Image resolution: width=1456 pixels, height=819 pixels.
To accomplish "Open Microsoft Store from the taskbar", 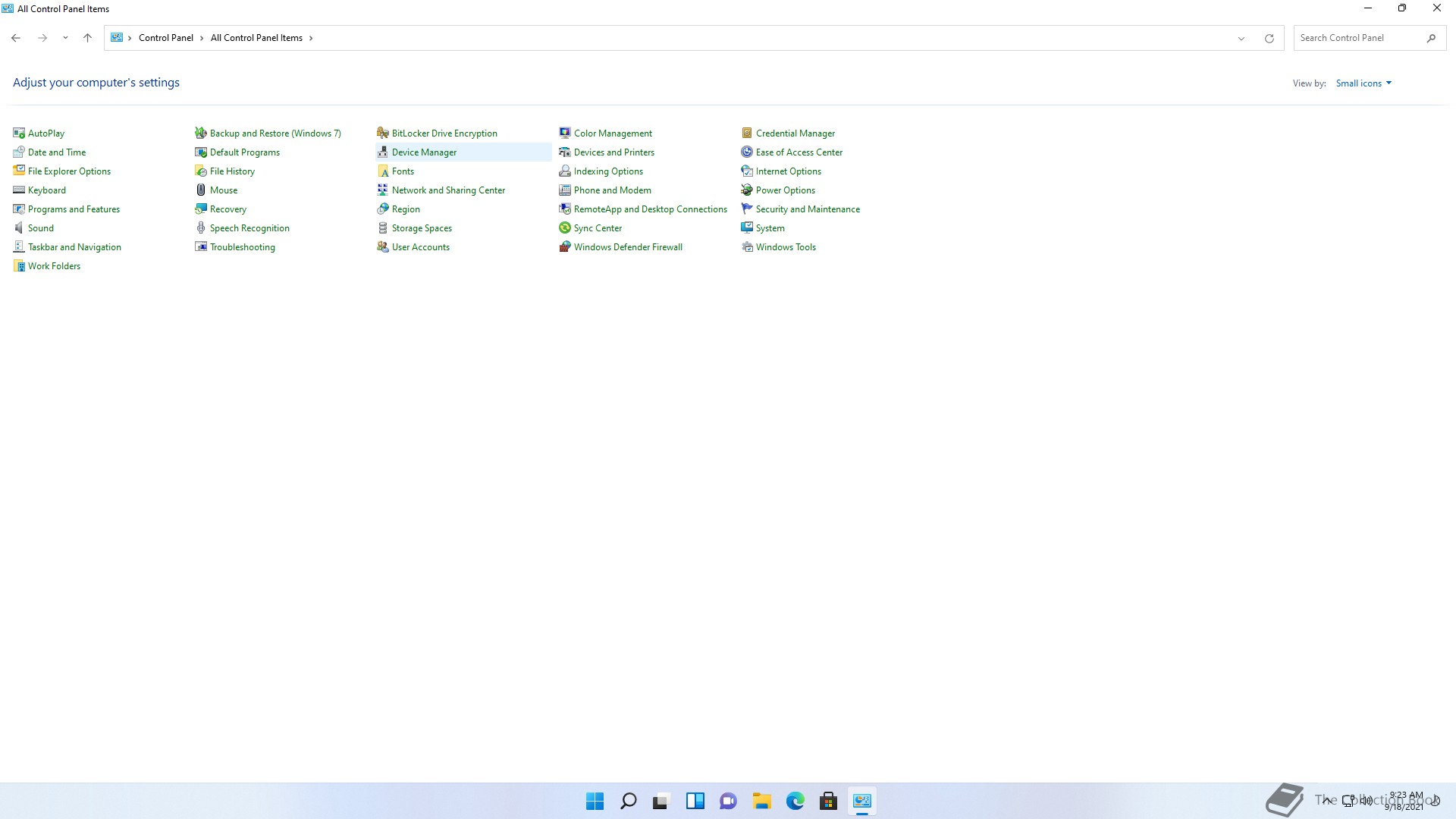I will point(828,801).
